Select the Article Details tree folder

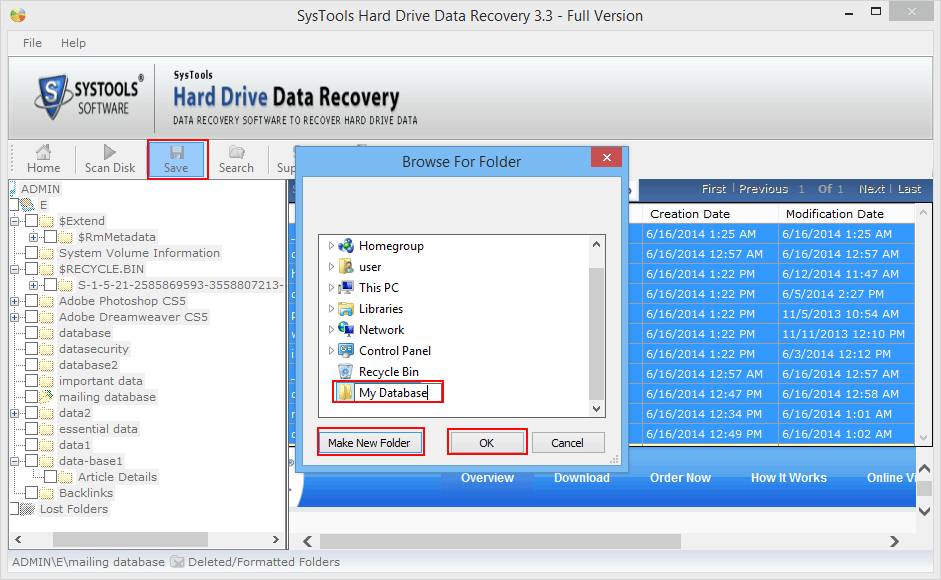117,477
